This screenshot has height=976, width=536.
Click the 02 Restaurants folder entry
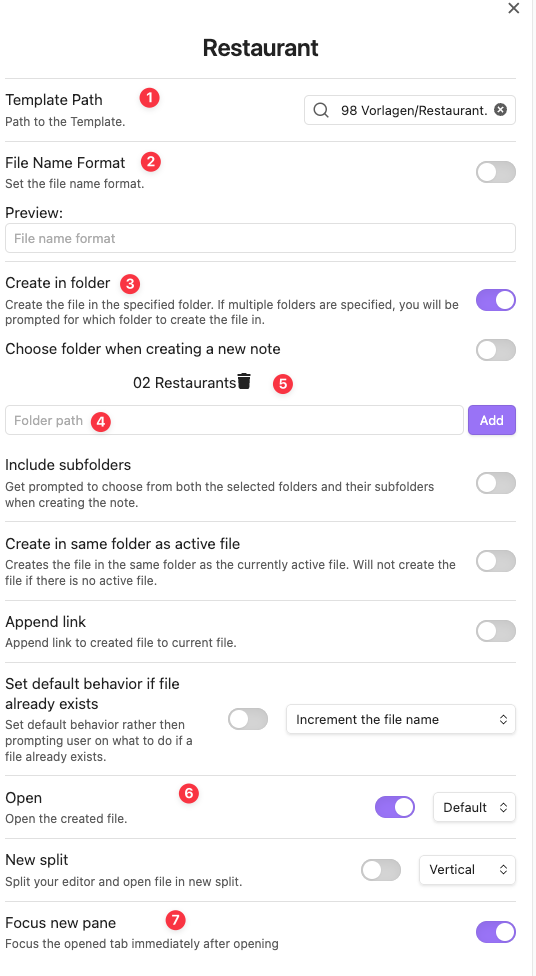[x=184, y=383]
